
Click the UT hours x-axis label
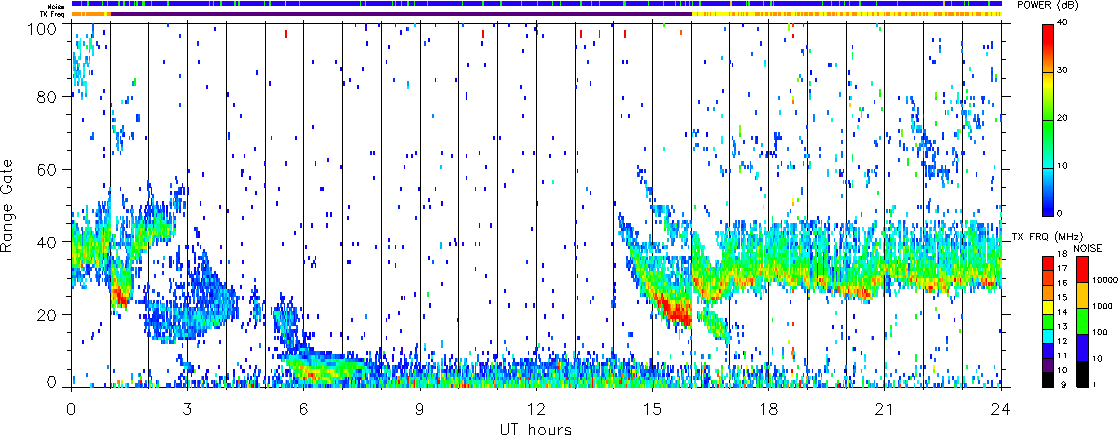tap(536, 428)
